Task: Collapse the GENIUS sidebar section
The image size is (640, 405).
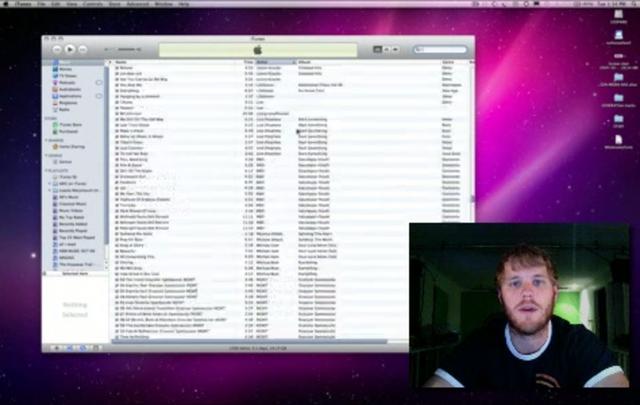Action: tap(46, 155)
